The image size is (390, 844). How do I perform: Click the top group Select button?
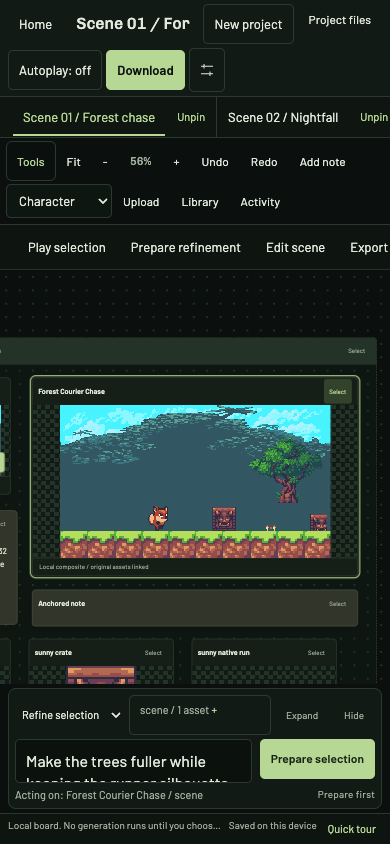(x=356, y=351)
